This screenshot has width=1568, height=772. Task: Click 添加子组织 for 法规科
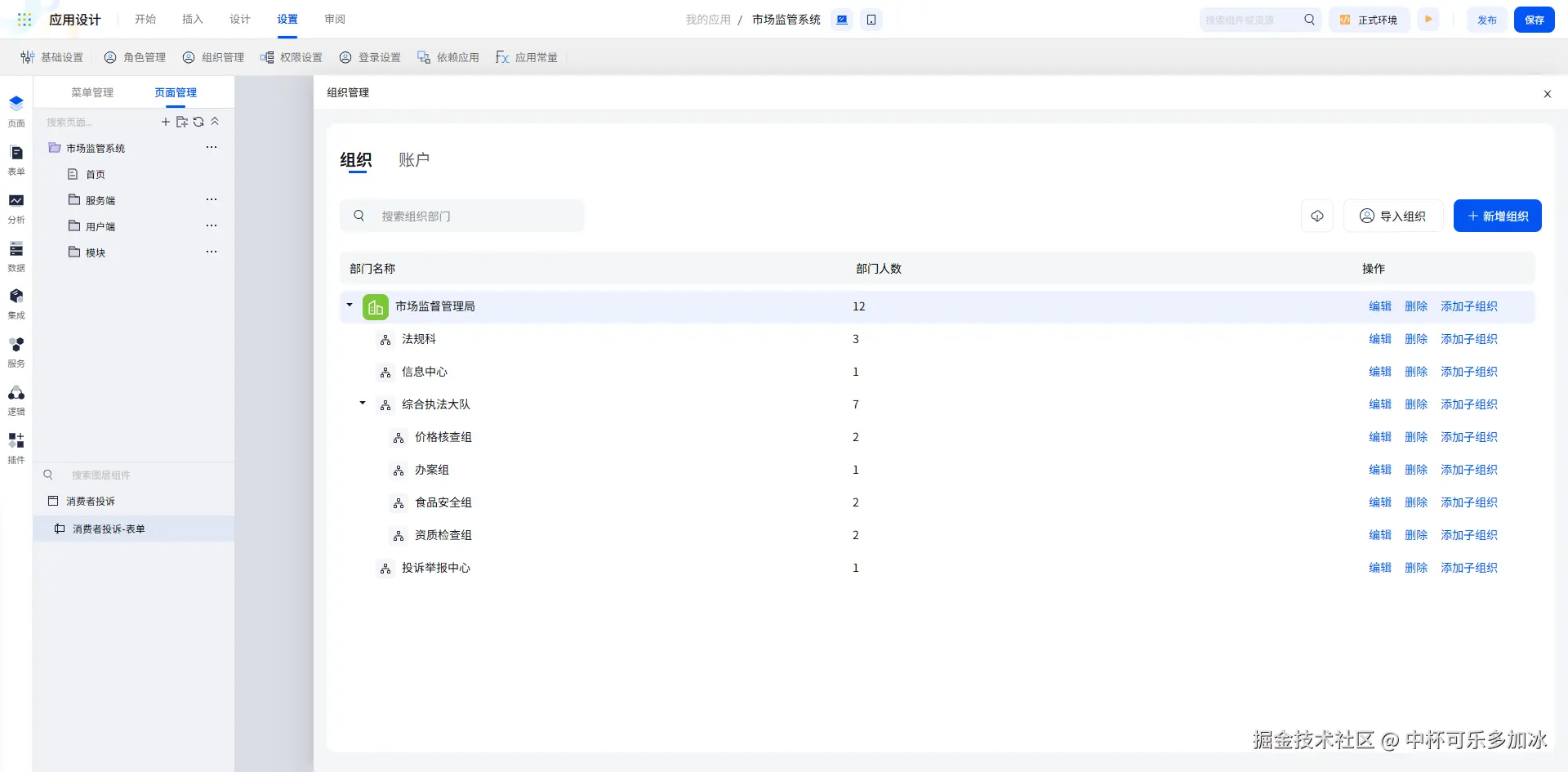pyautogui.click(x=1468, y=339)
